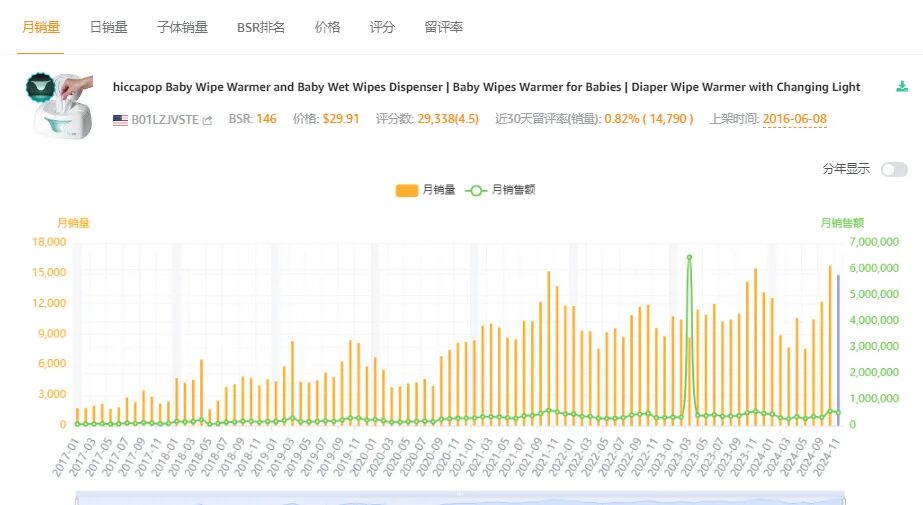The width and height of the screenshot is (923, 505).
Task: Download chart data with green download icon
Action: (902, 87)
